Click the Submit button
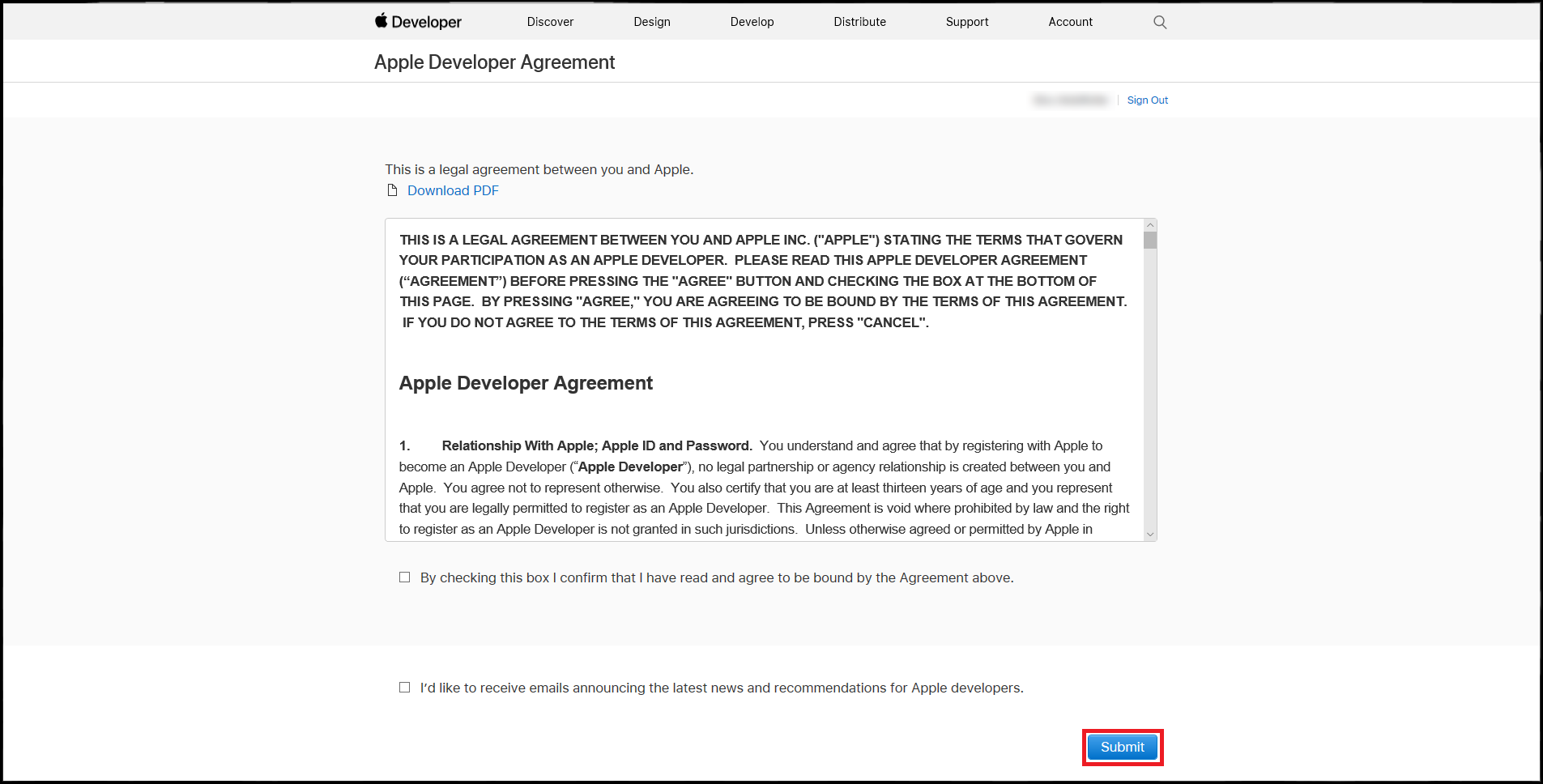Viewport: 1543px width, 784px height. click(x=1123, y=747)
